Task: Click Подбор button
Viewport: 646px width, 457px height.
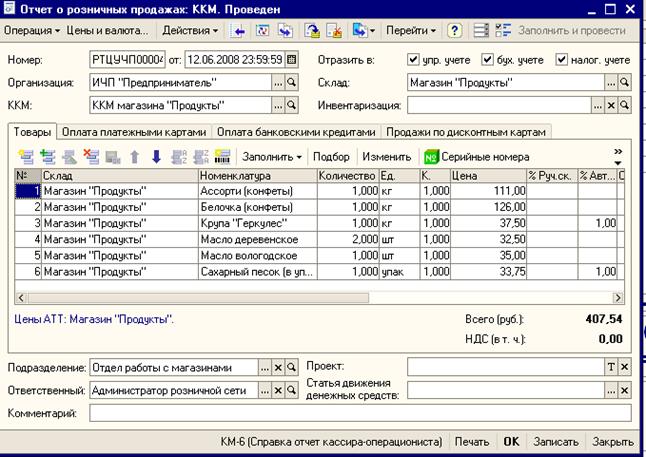Action: tap(331, 157)
